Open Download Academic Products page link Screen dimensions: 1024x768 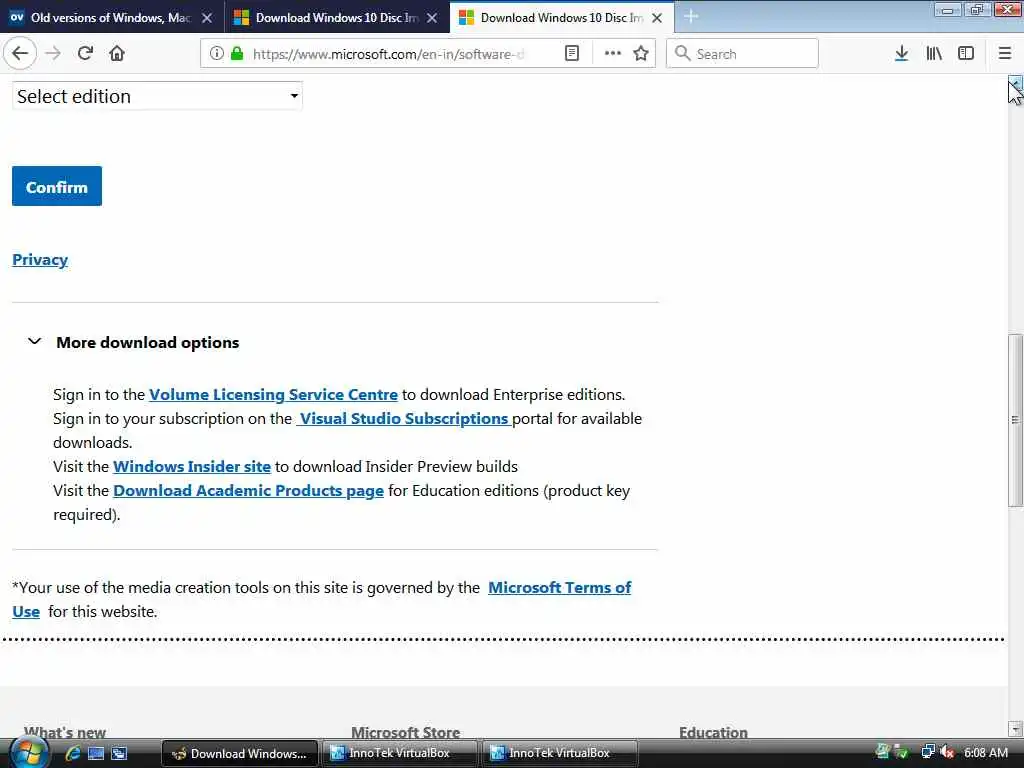point(248,491)
